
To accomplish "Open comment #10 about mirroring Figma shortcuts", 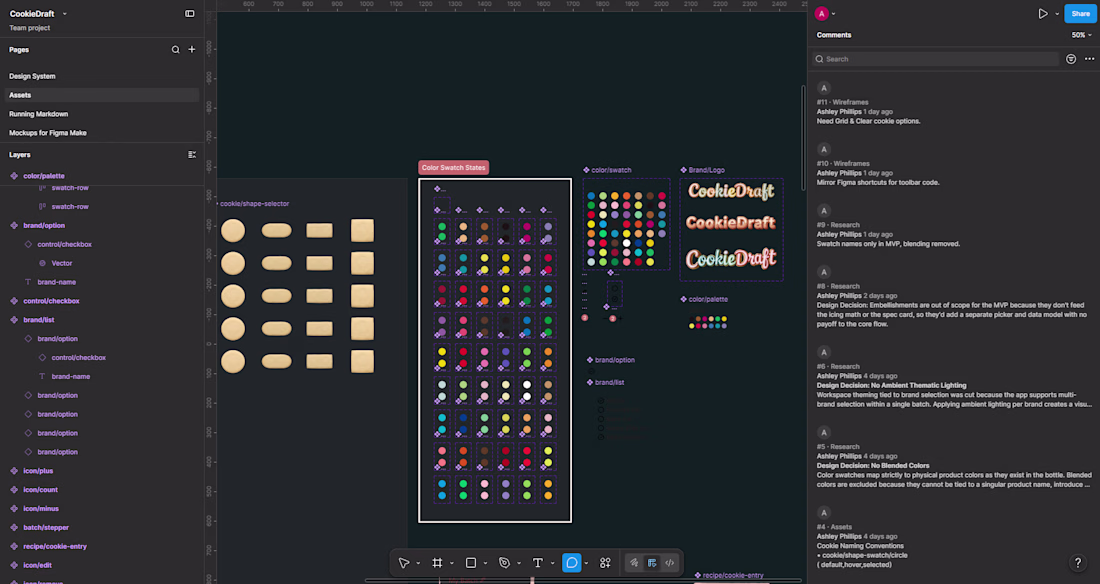I will tap(954, 166).
